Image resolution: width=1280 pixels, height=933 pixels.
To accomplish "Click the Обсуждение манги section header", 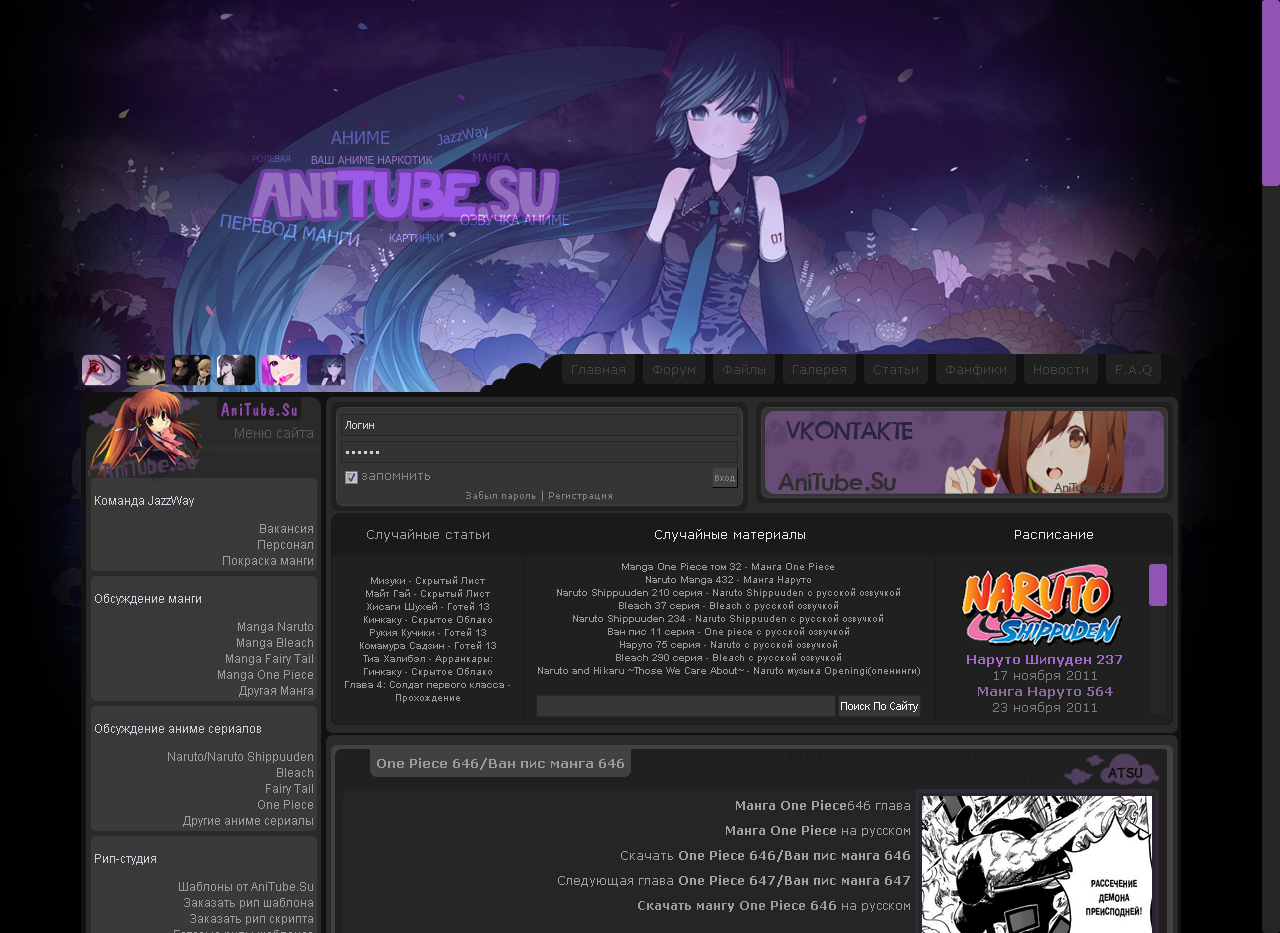I will [148, 599].
